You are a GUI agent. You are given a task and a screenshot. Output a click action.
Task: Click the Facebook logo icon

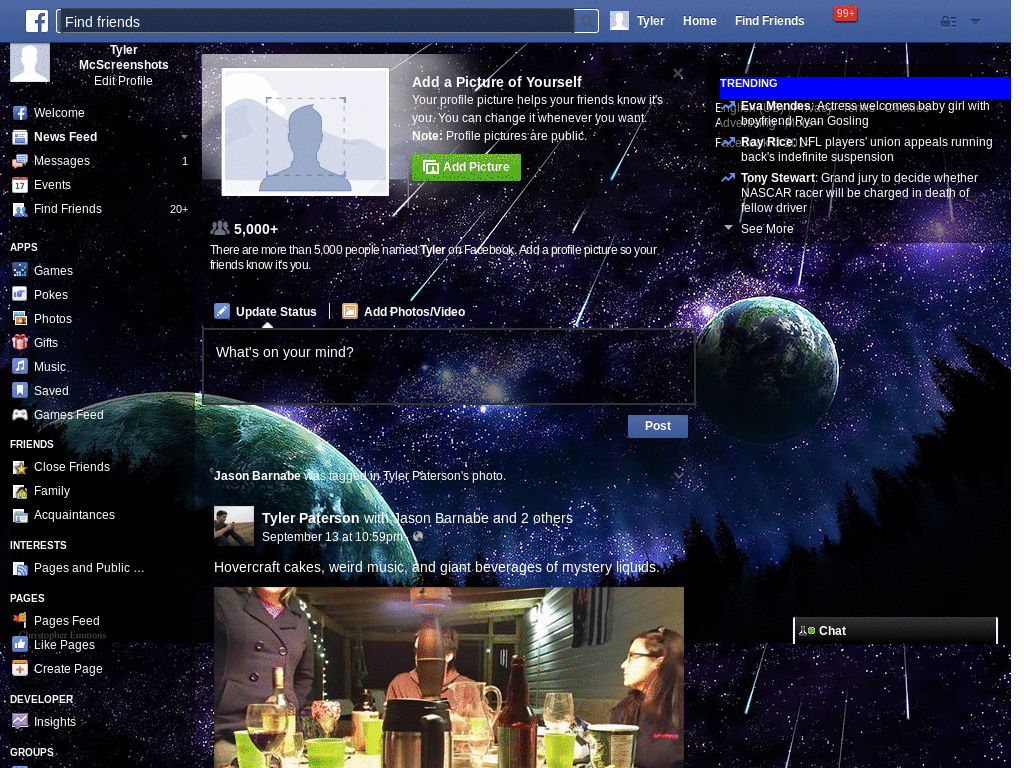click(37, 21)
